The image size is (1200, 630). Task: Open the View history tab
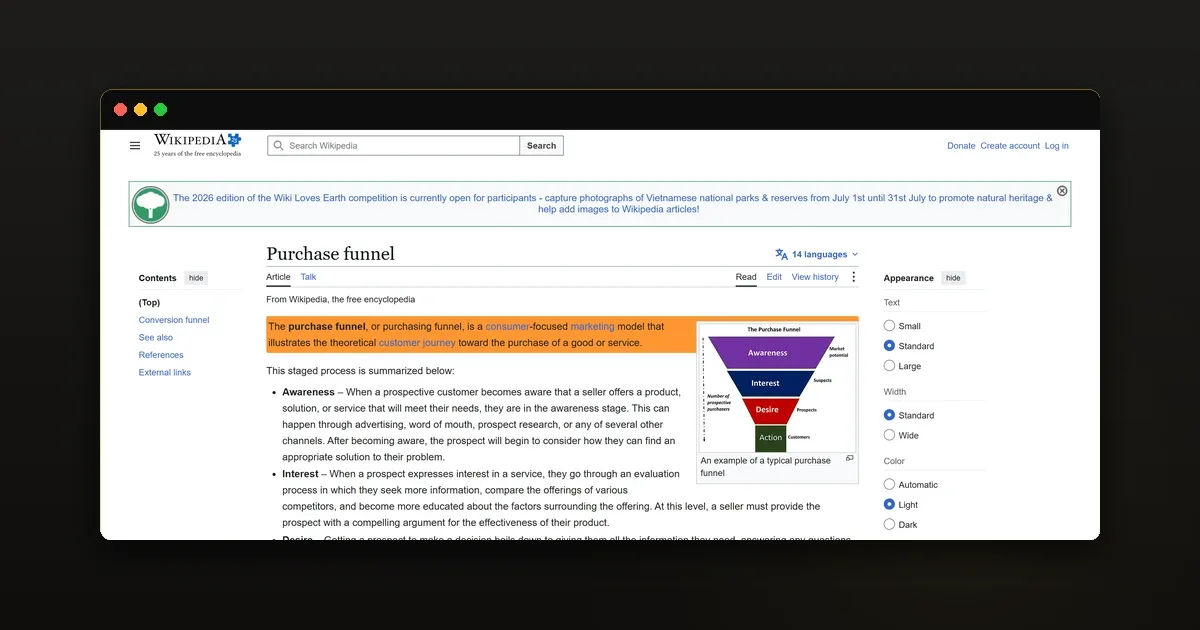(x=815, y=277)
